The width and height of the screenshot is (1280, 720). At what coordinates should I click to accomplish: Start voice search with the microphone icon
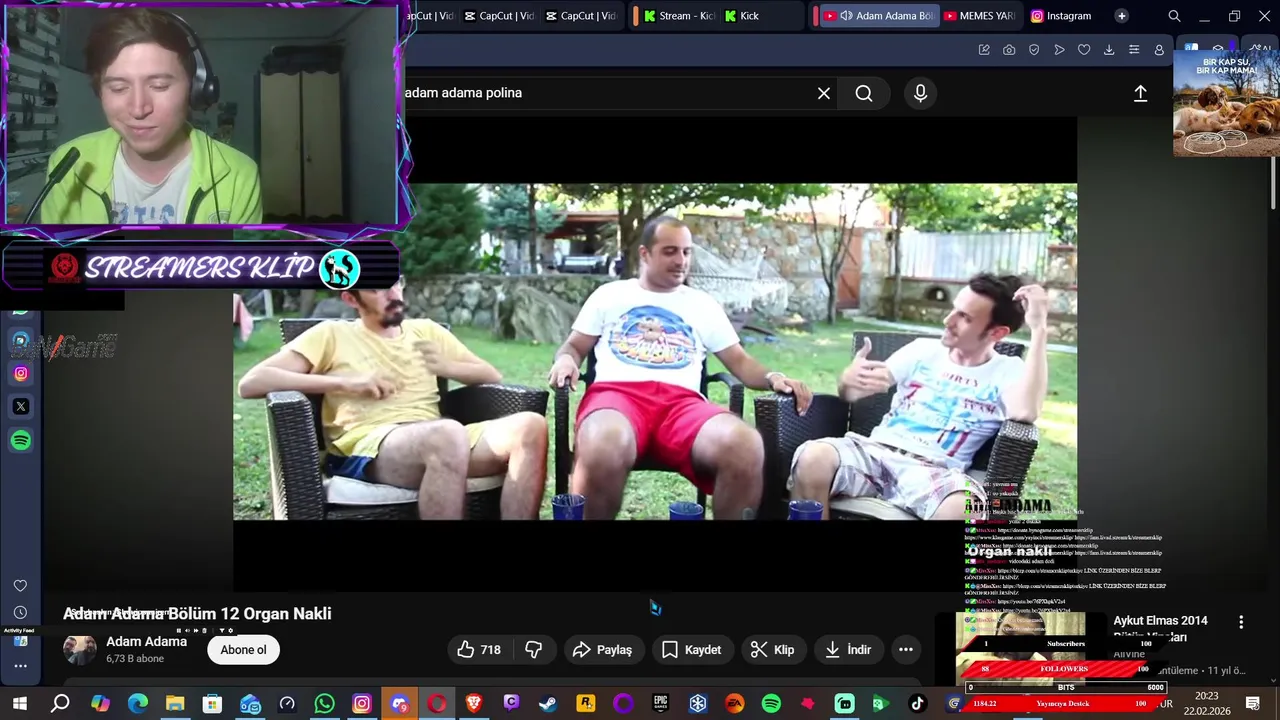[x=920, y=93]
